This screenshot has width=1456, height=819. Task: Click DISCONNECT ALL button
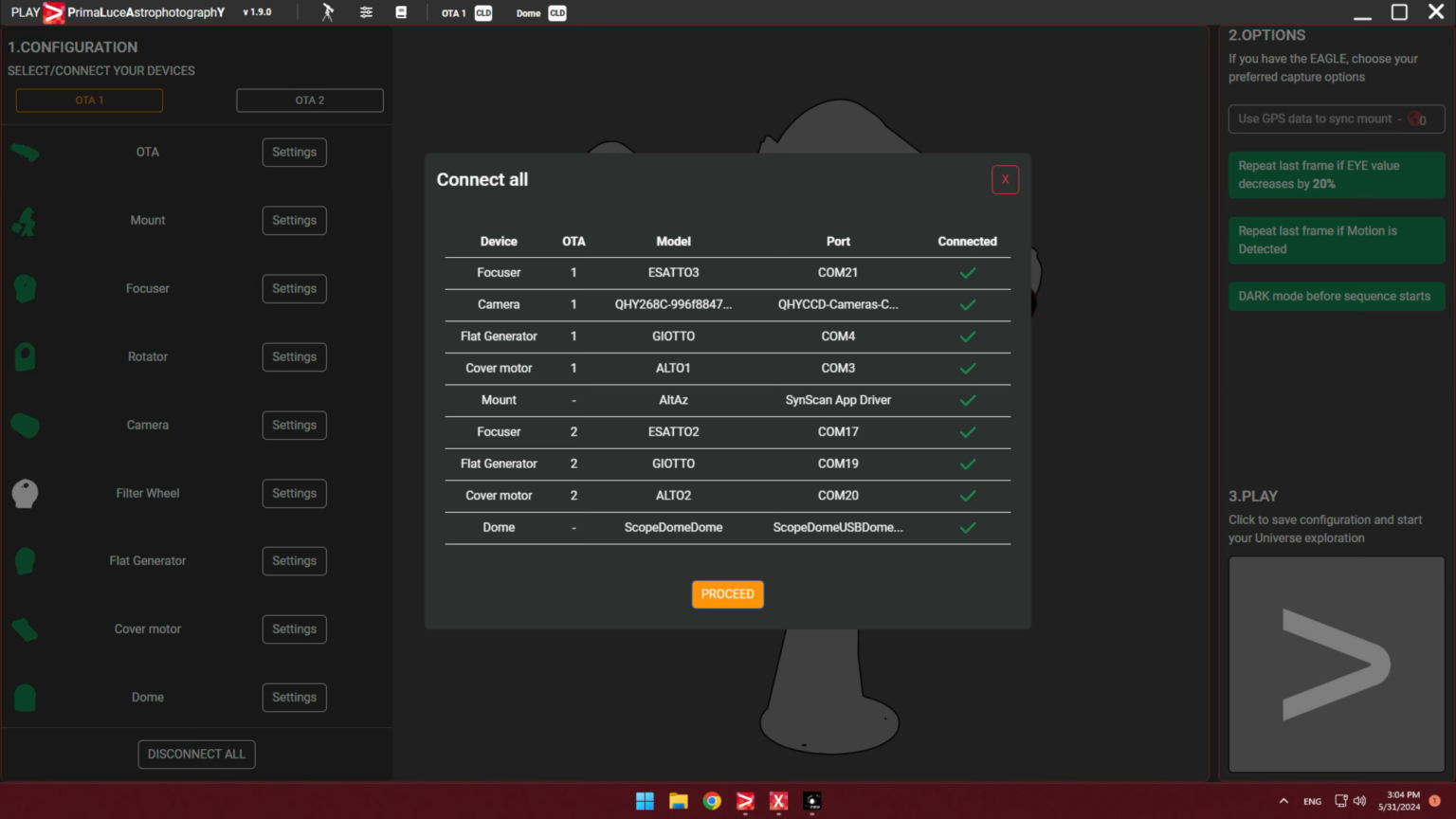(x=196, y=755)
